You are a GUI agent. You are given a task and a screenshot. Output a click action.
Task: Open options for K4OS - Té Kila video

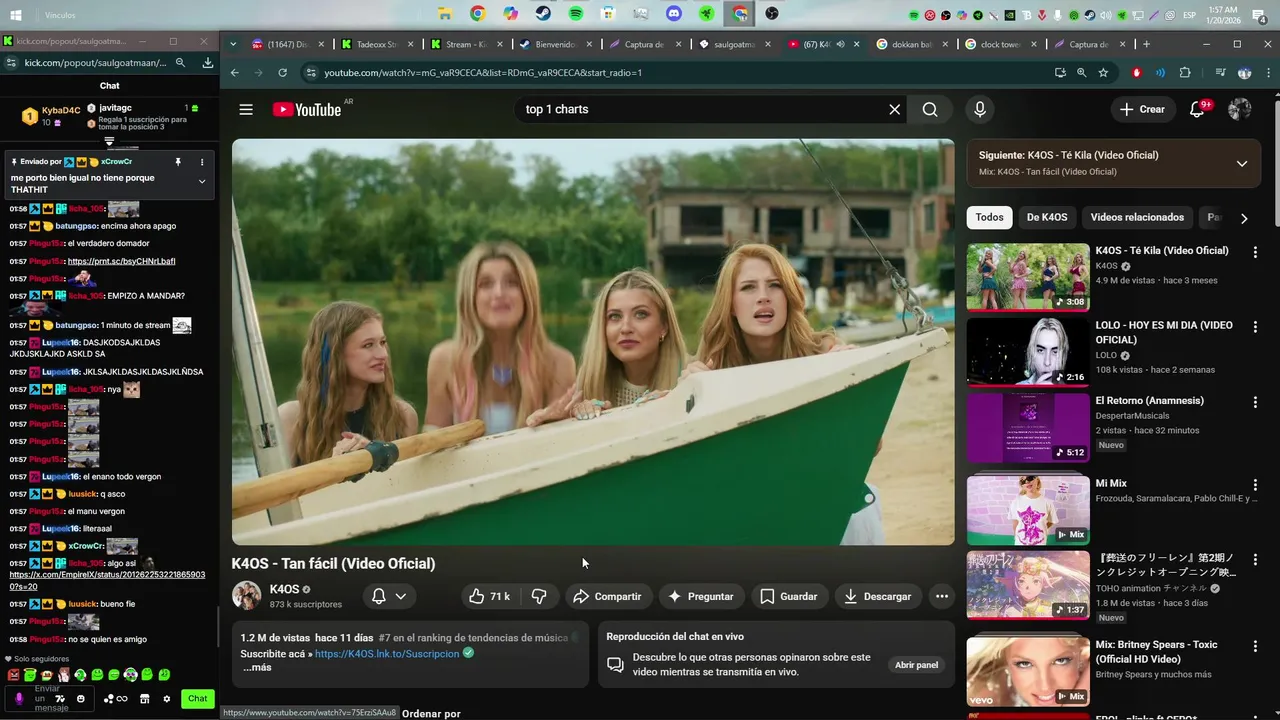point(1255,253)
